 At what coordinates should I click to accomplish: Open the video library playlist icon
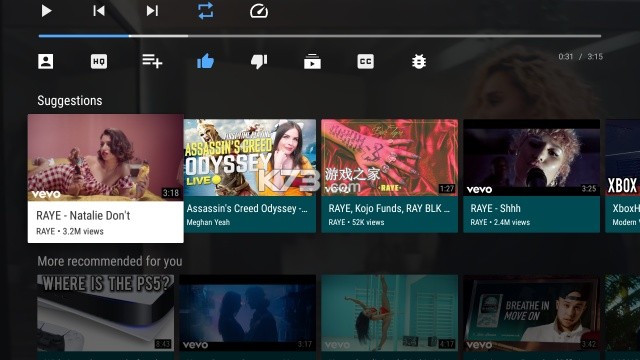312,61
